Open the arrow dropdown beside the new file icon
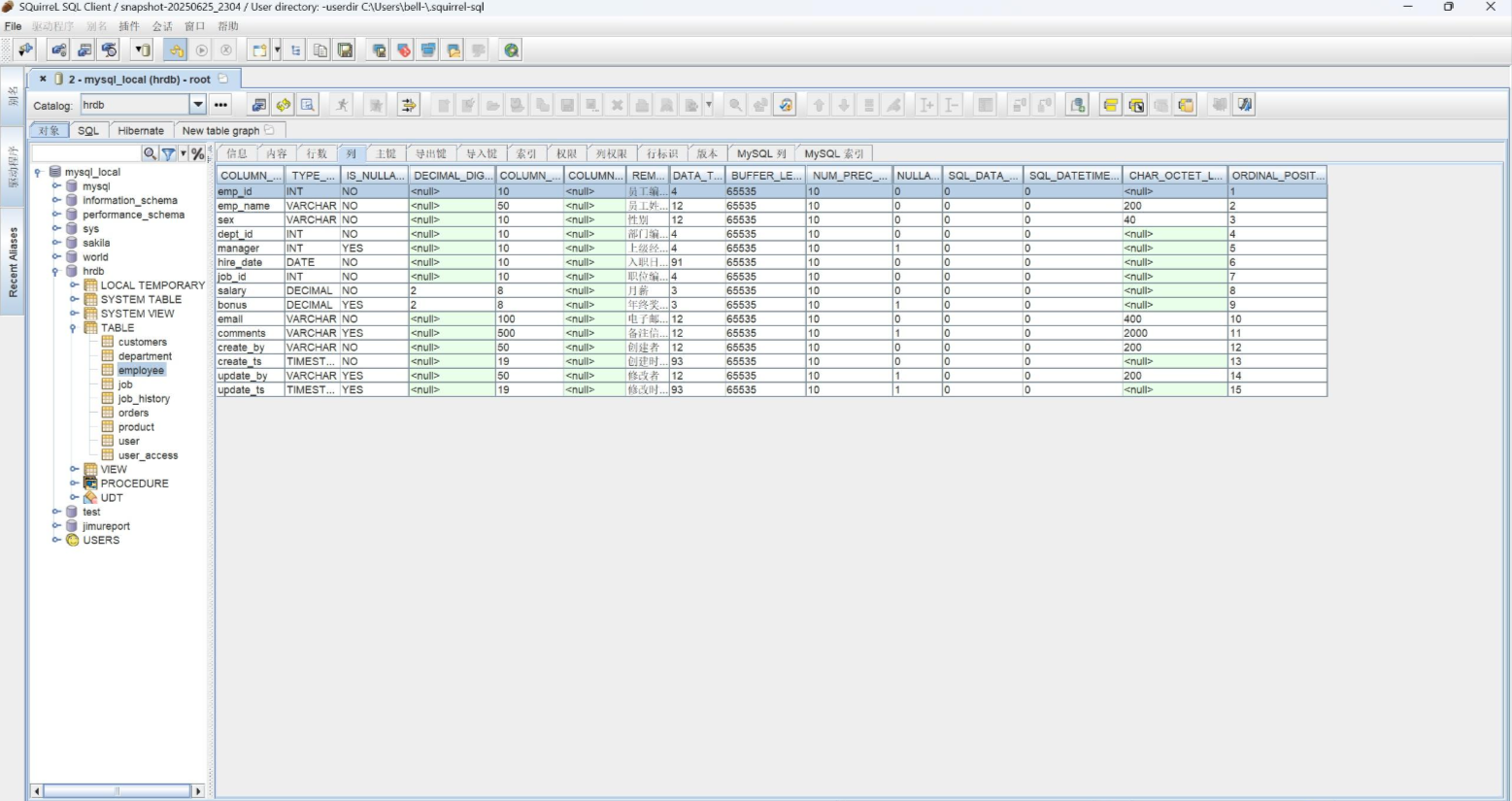The image size is (1512, 801). click(x=277, y=50)
